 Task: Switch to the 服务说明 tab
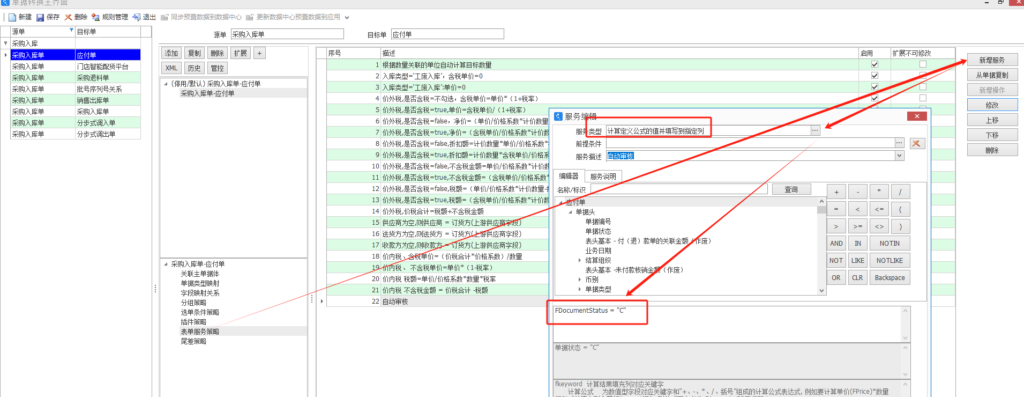602,176
